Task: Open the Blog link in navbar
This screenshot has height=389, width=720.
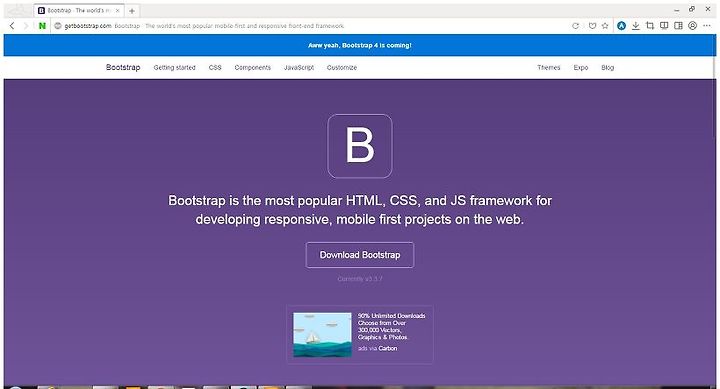Action: [608, 68]
